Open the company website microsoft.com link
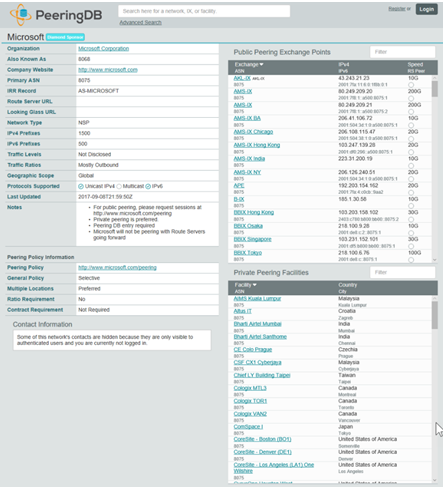Screen dimensions: 443x487 point(108,70)
